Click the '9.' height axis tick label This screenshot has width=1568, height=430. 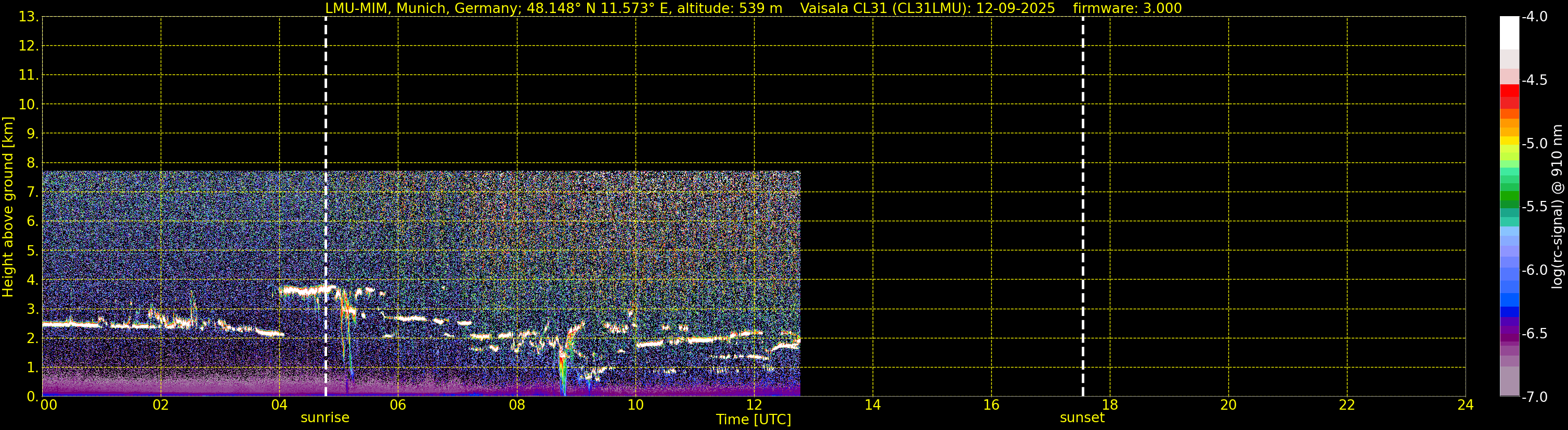pyautogui.click(x=32, y=133)
